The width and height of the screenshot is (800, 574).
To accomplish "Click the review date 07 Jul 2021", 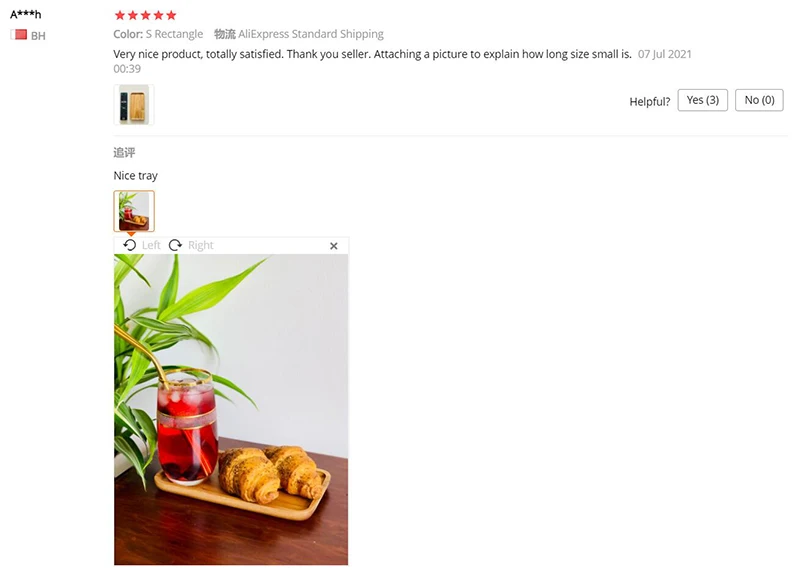I will tap(665, 54).
